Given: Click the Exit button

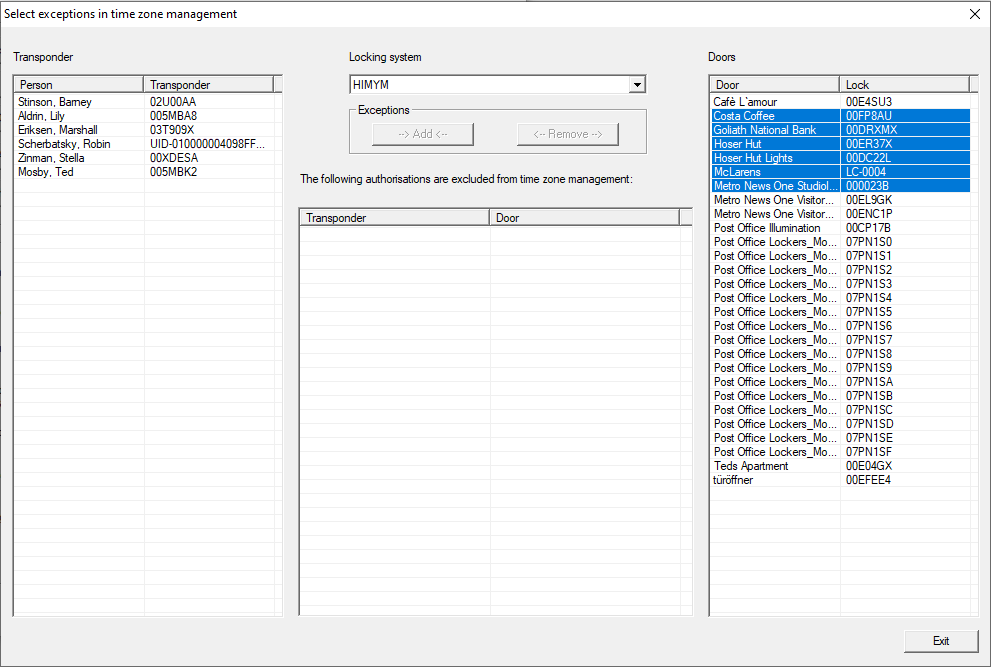Looking at the screenshot, I should [940, 641].
